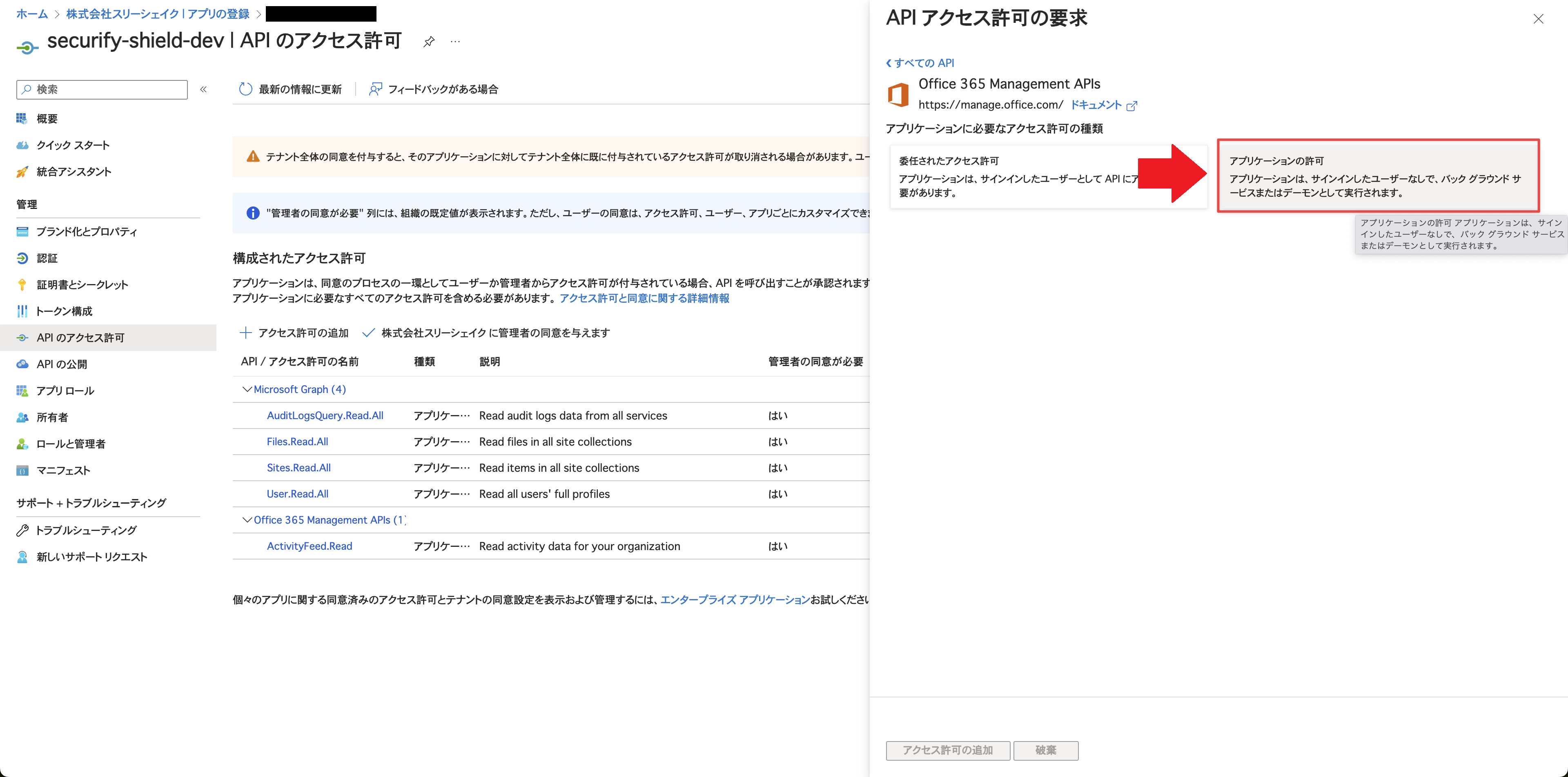Screen dimensions: 1568x777
Task: Click the checkmark icon for admin consent
Action: click(x=368, y=332)
